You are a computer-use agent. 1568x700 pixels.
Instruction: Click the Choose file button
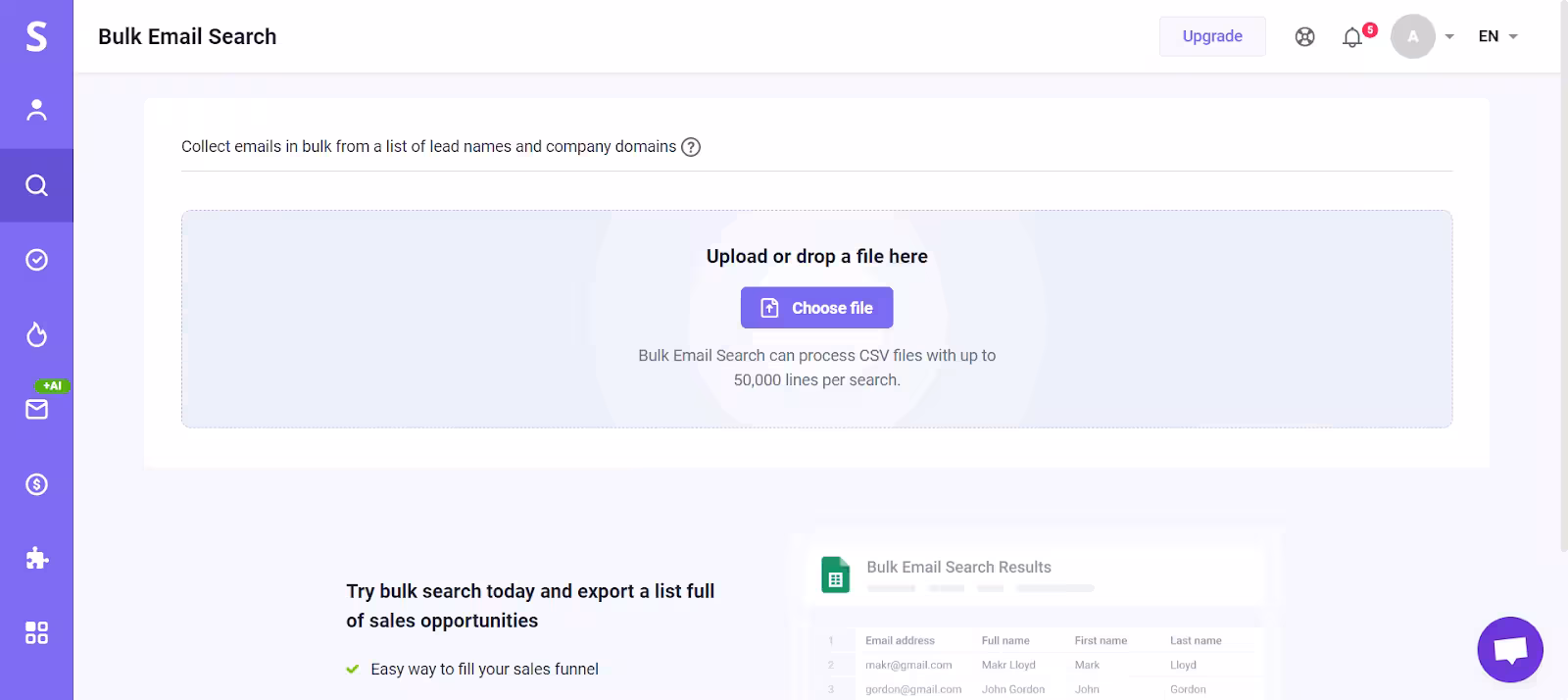(x=816, y=308)
